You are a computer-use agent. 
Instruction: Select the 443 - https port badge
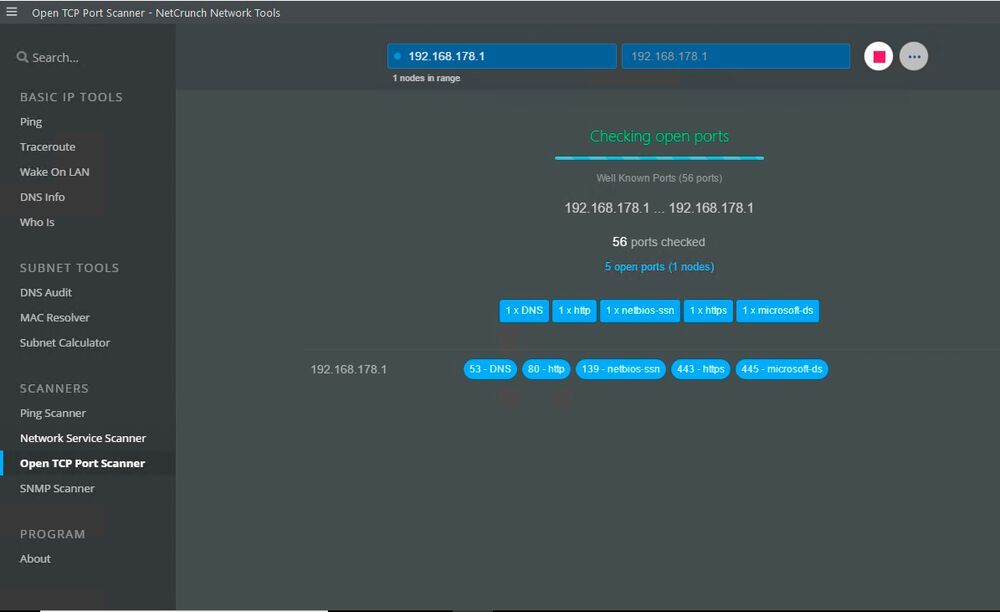[700, 369]
